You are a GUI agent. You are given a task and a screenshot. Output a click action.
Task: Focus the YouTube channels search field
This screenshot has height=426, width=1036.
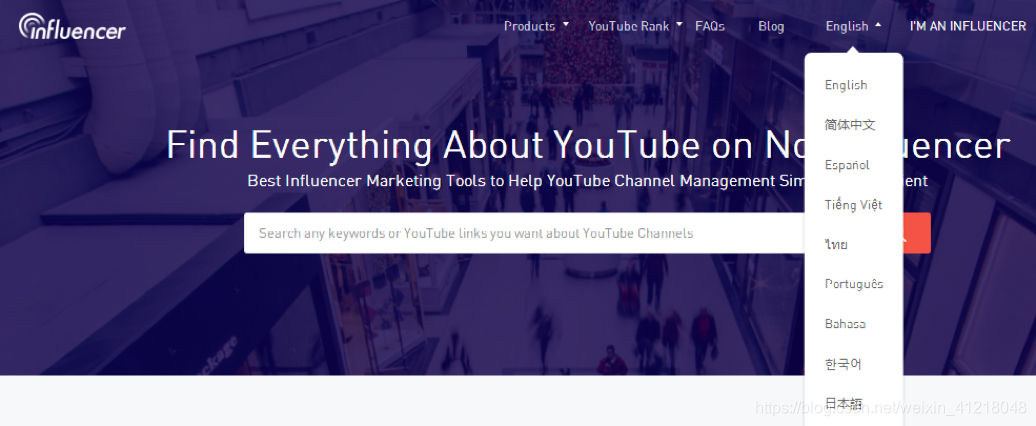tap(524, 233)
